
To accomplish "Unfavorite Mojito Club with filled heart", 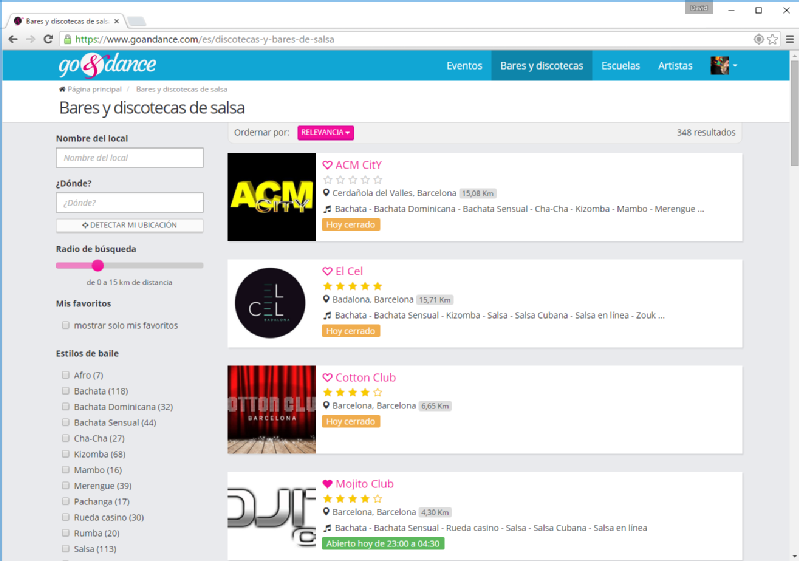I will (328, 484).
